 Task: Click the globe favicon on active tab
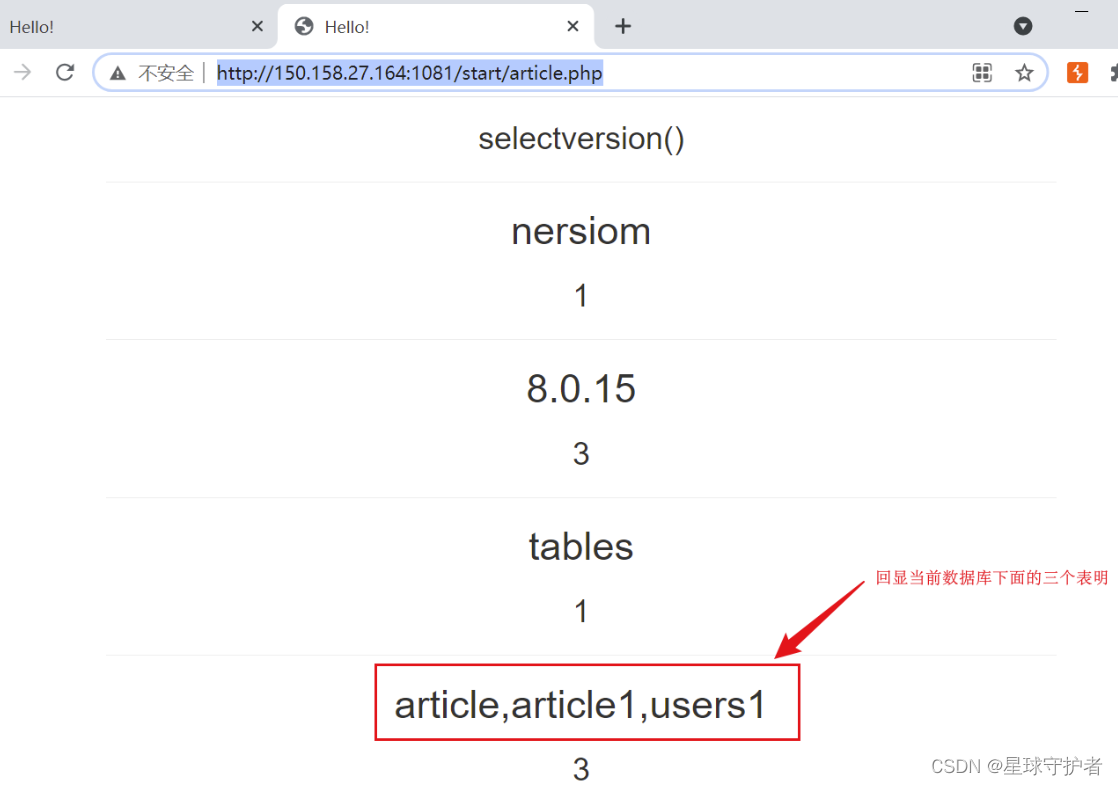pos(304,26)
